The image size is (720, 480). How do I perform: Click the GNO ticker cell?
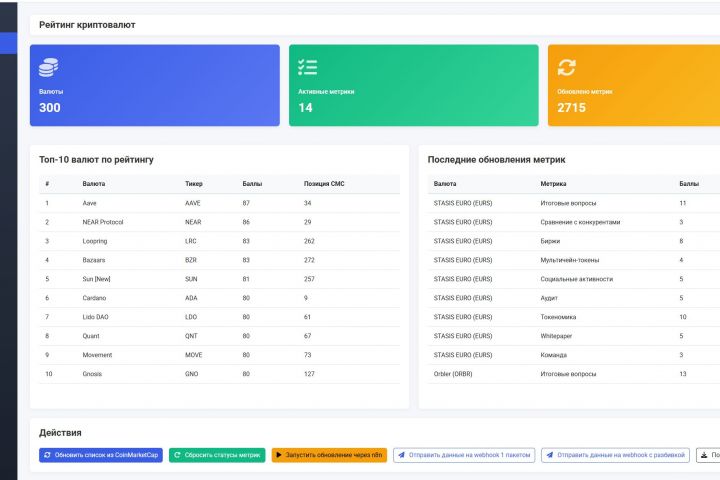191,374
